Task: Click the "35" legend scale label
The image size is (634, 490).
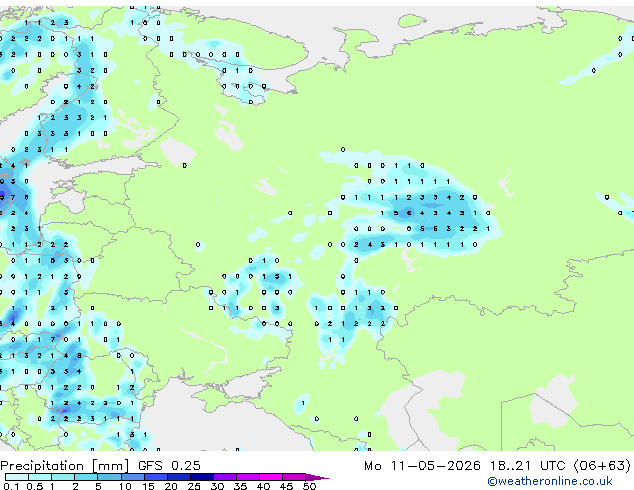Action: [240, 486]
